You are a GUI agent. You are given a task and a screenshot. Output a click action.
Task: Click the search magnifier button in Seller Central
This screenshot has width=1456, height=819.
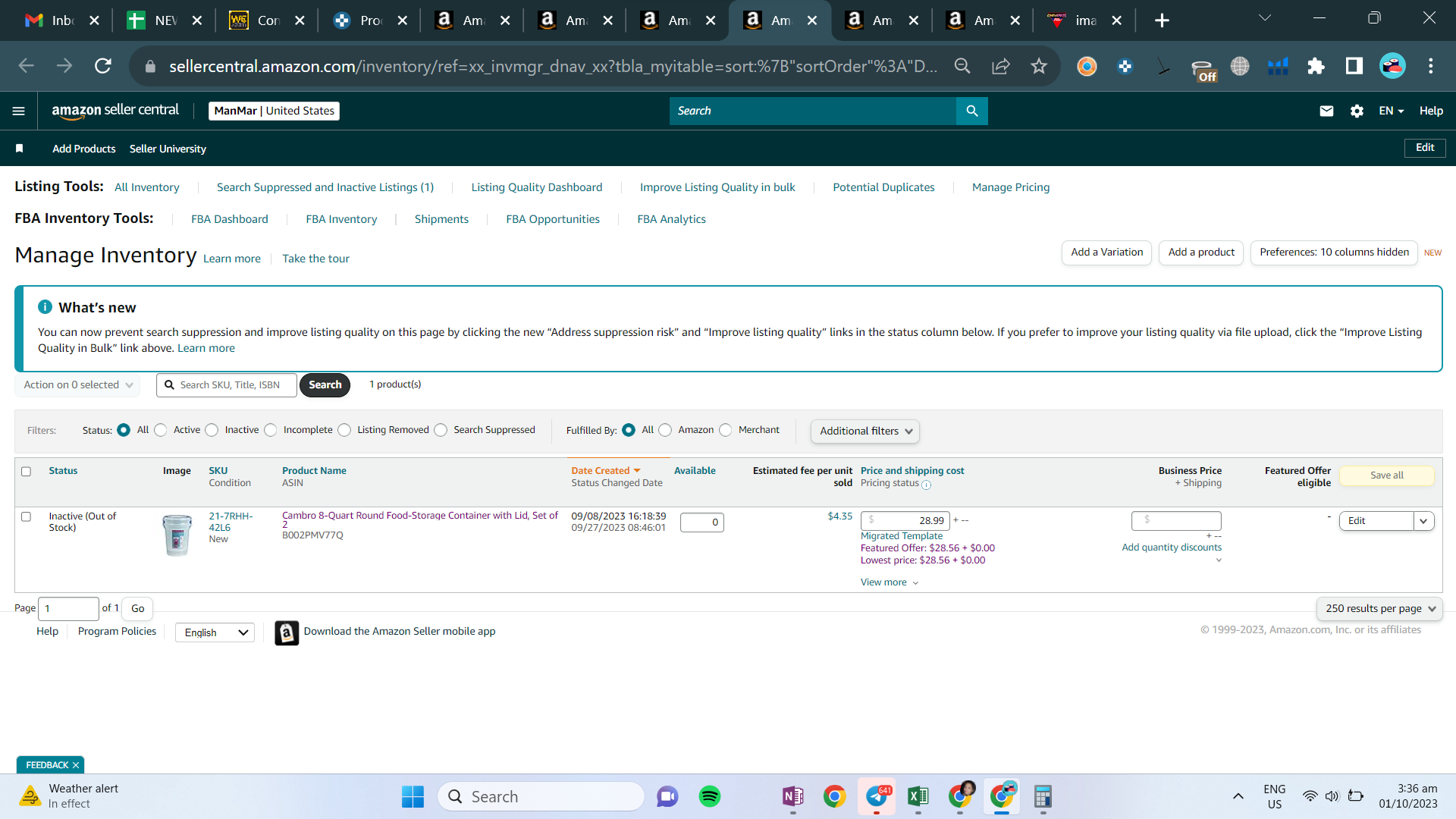click(x=972, y=111)
